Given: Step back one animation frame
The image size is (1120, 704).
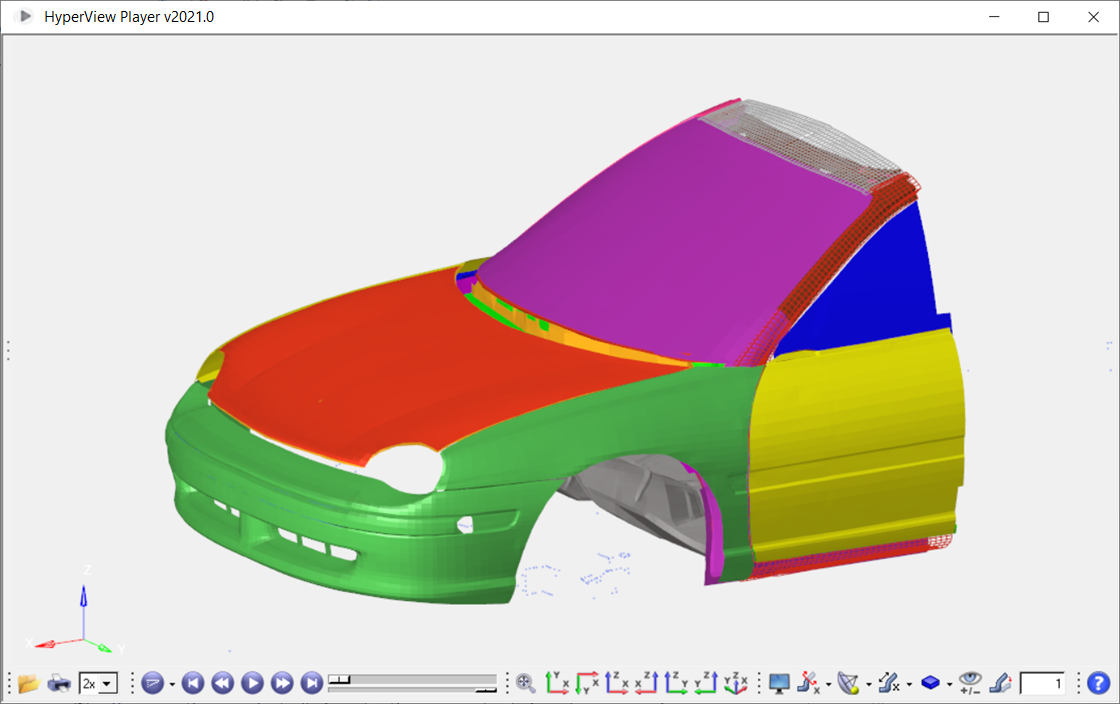Looking at the screenshot, I should coord(222,683).
